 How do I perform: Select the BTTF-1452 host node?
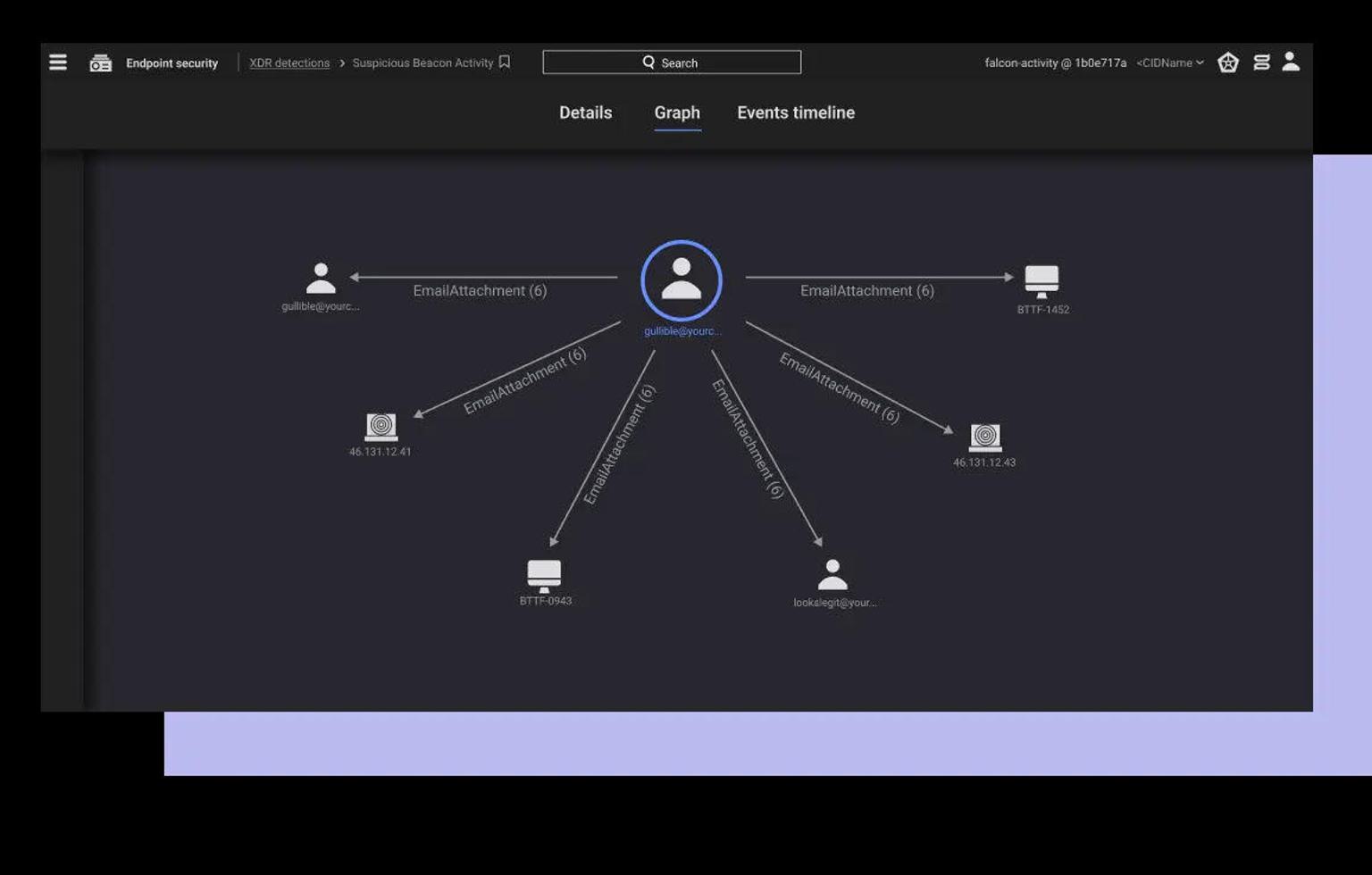[1042, 280]
